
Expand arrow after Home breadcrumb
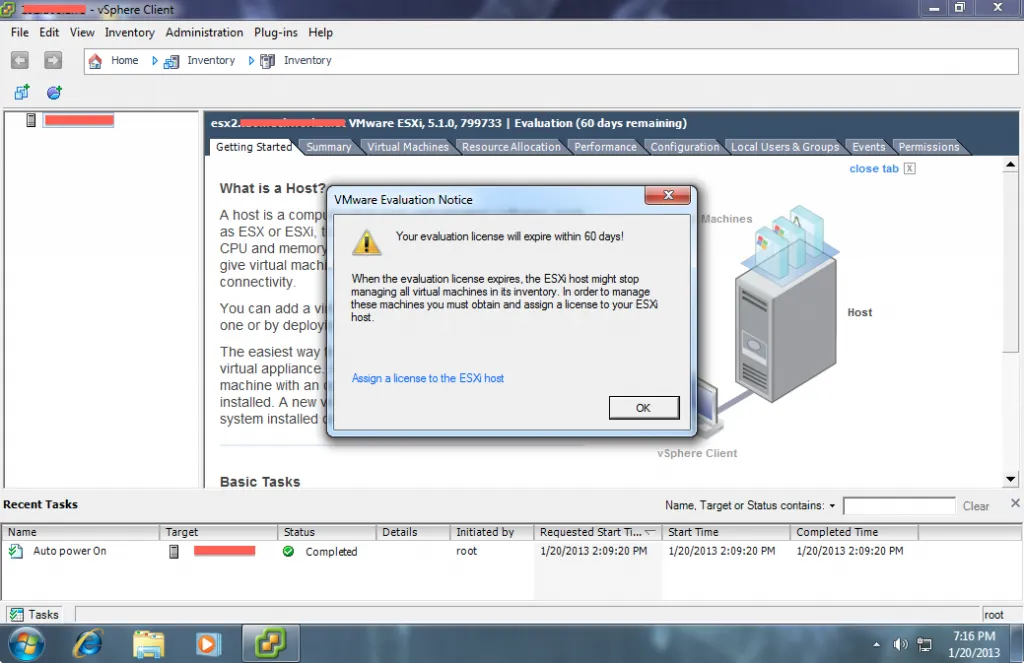[154, 61]
